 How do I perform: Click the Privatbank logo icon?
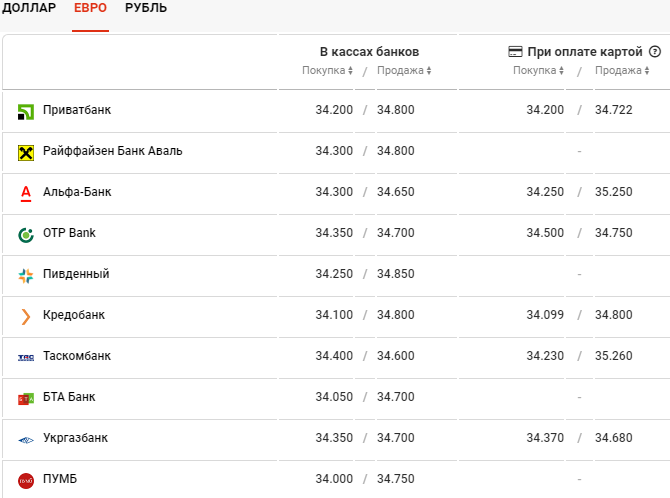tap(26, 111)
